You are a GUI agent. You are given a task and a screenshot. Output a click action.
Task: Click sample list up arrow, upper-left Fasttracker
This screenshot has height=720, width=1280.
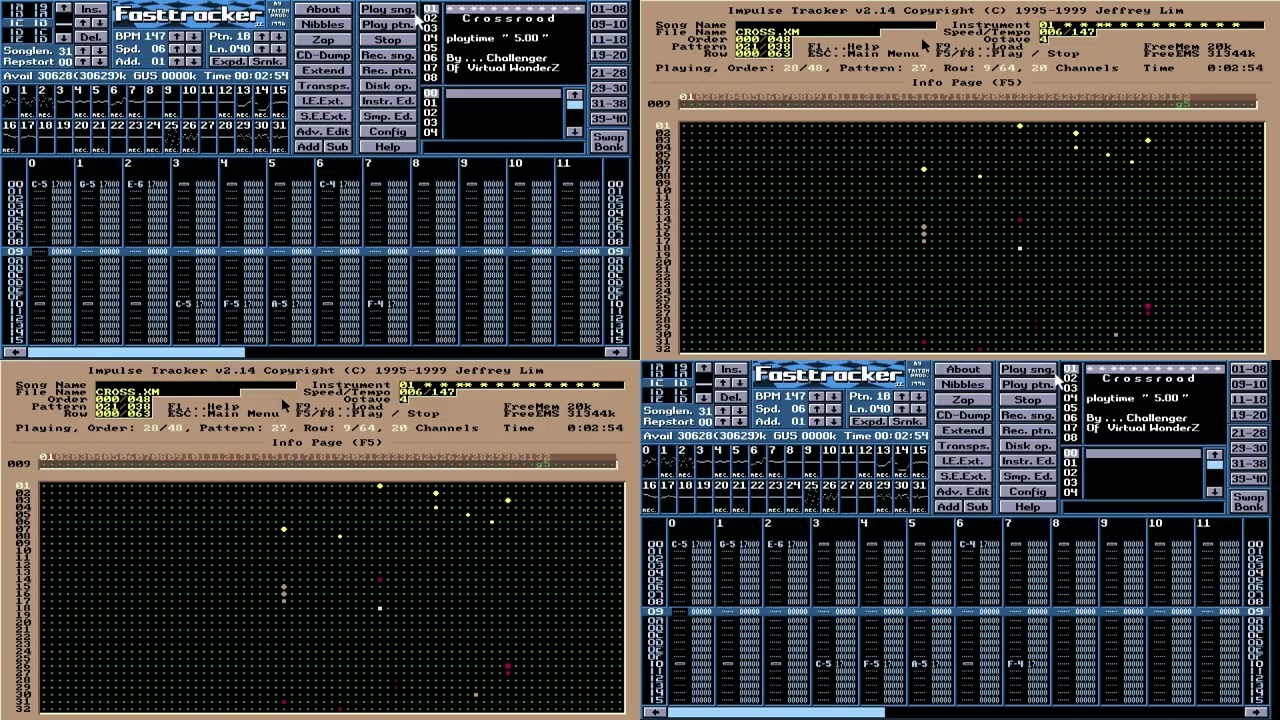(575, 95)
